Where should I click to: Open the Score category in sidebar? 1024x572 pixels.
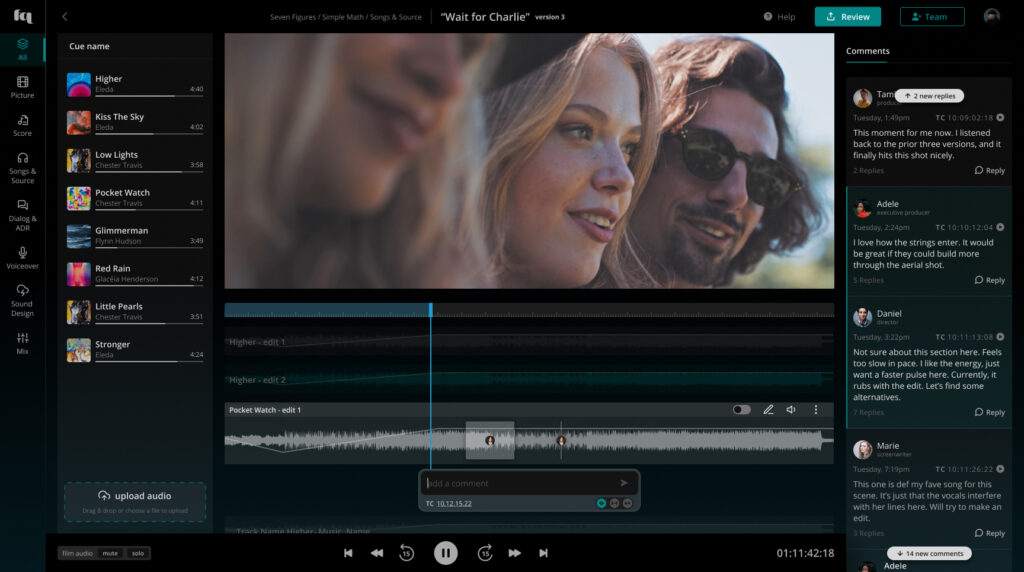pos(22,125)
